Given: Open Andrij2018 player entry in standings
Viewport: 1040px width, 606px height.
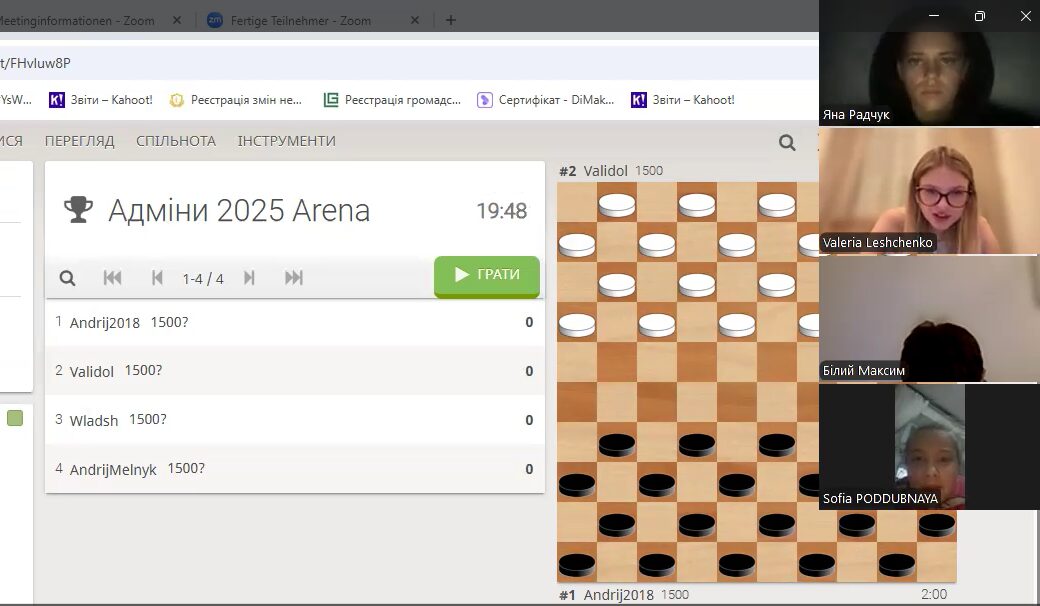Looking at the screenshot, I should point(105,322).
